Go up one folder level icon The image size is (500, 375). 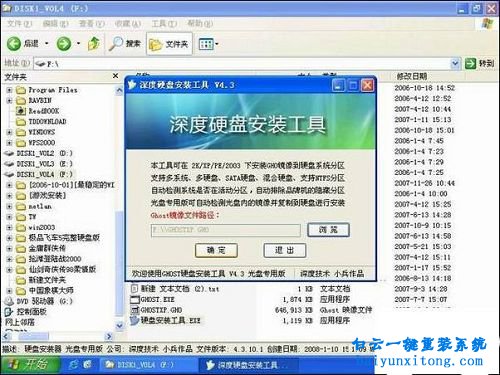[94, 44]
